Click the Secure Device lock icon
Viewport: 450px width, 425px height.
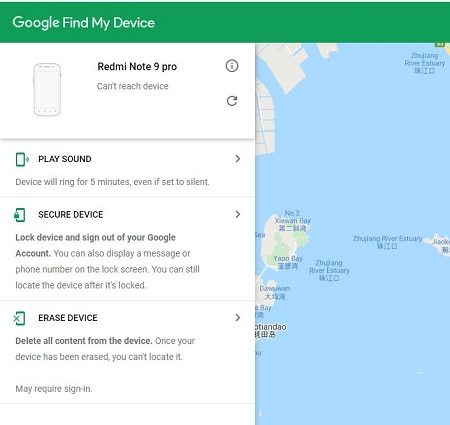(20, 215)
